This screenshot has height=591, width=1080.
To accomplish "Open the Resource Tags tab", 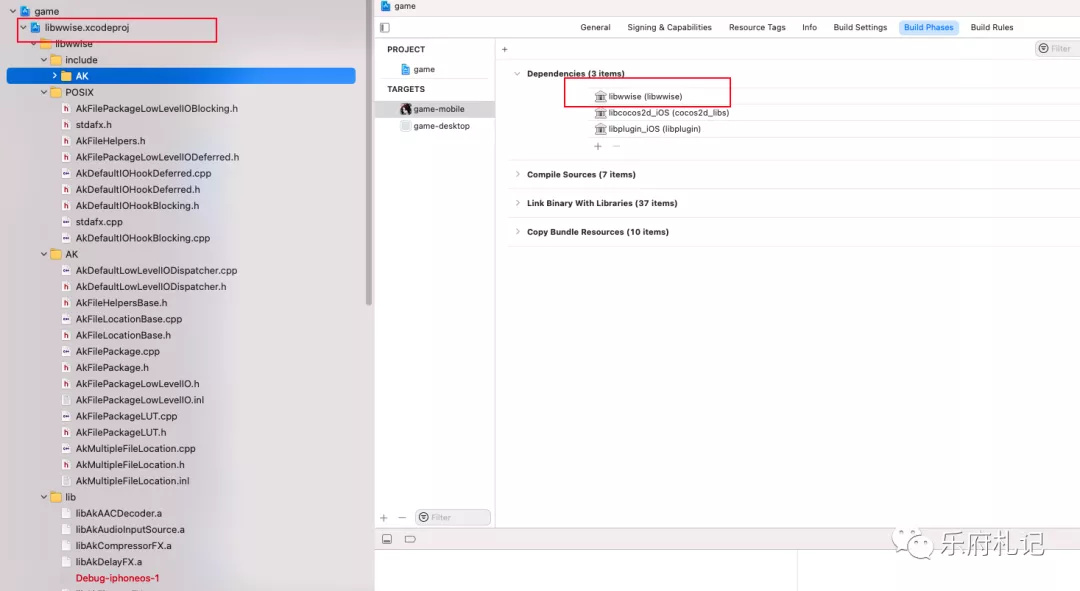I will coord(757,28).
